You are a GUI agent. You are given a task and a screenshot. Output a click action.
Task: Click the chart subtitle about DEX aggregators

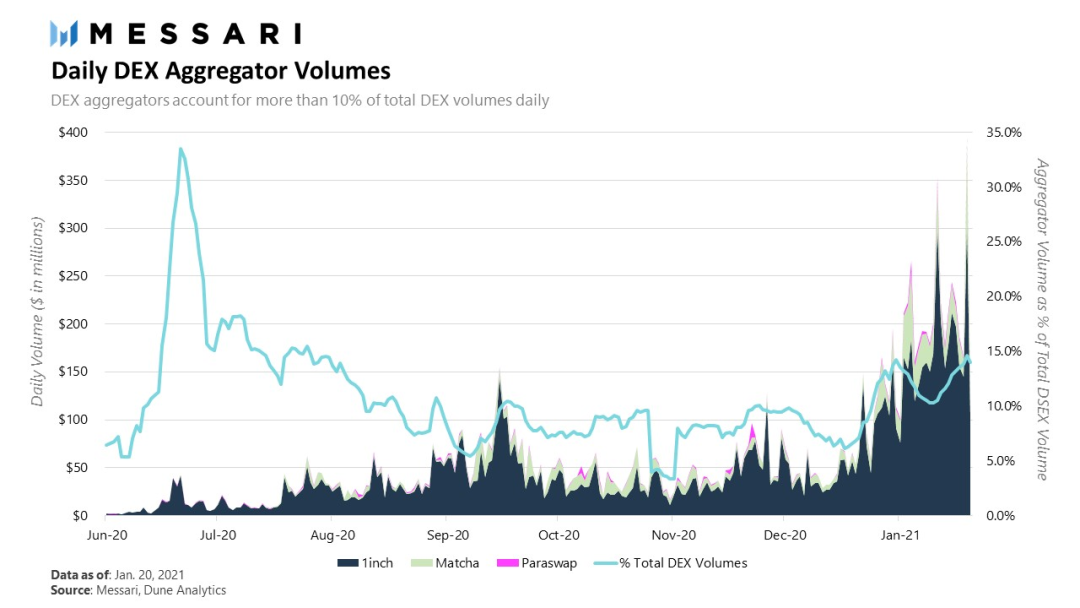(300, 101)
